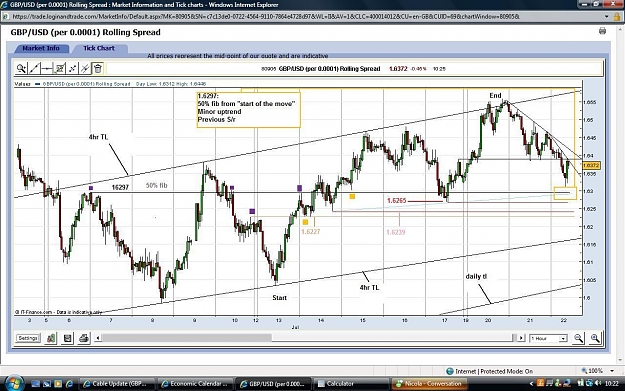Zoom out chart with minus magnifier
The height and width of the screenshot is (391, 625).
(578, 338)
